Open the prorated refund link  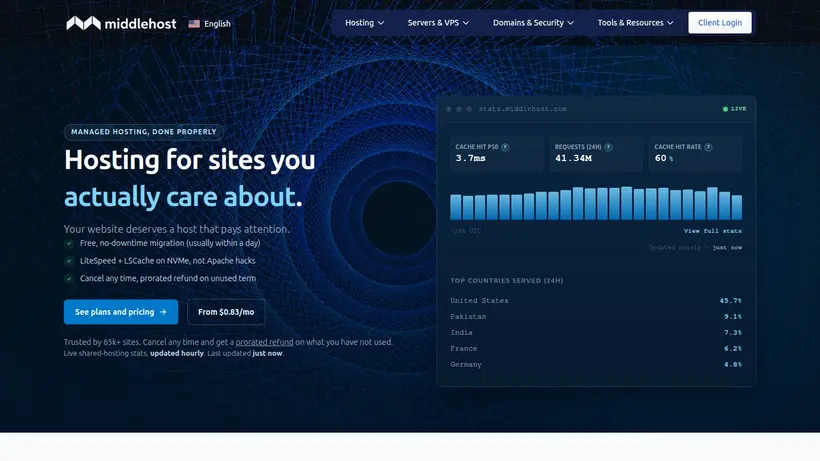click(264, 342)
